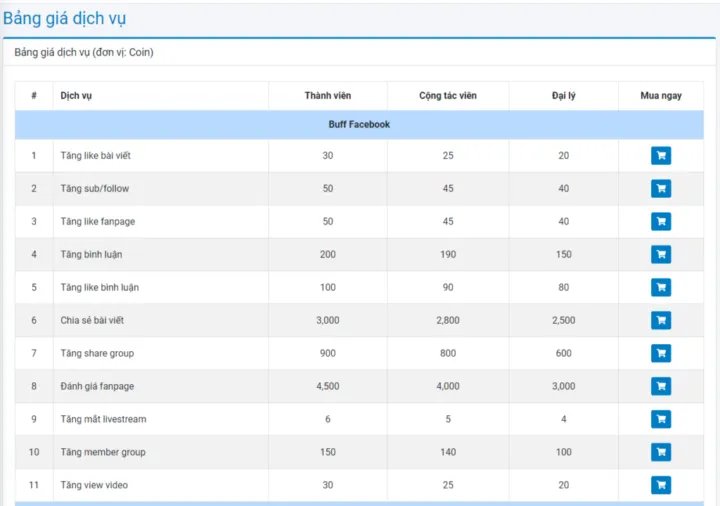
Task: Select the Thành viên column header
Action: pos(327,96)
